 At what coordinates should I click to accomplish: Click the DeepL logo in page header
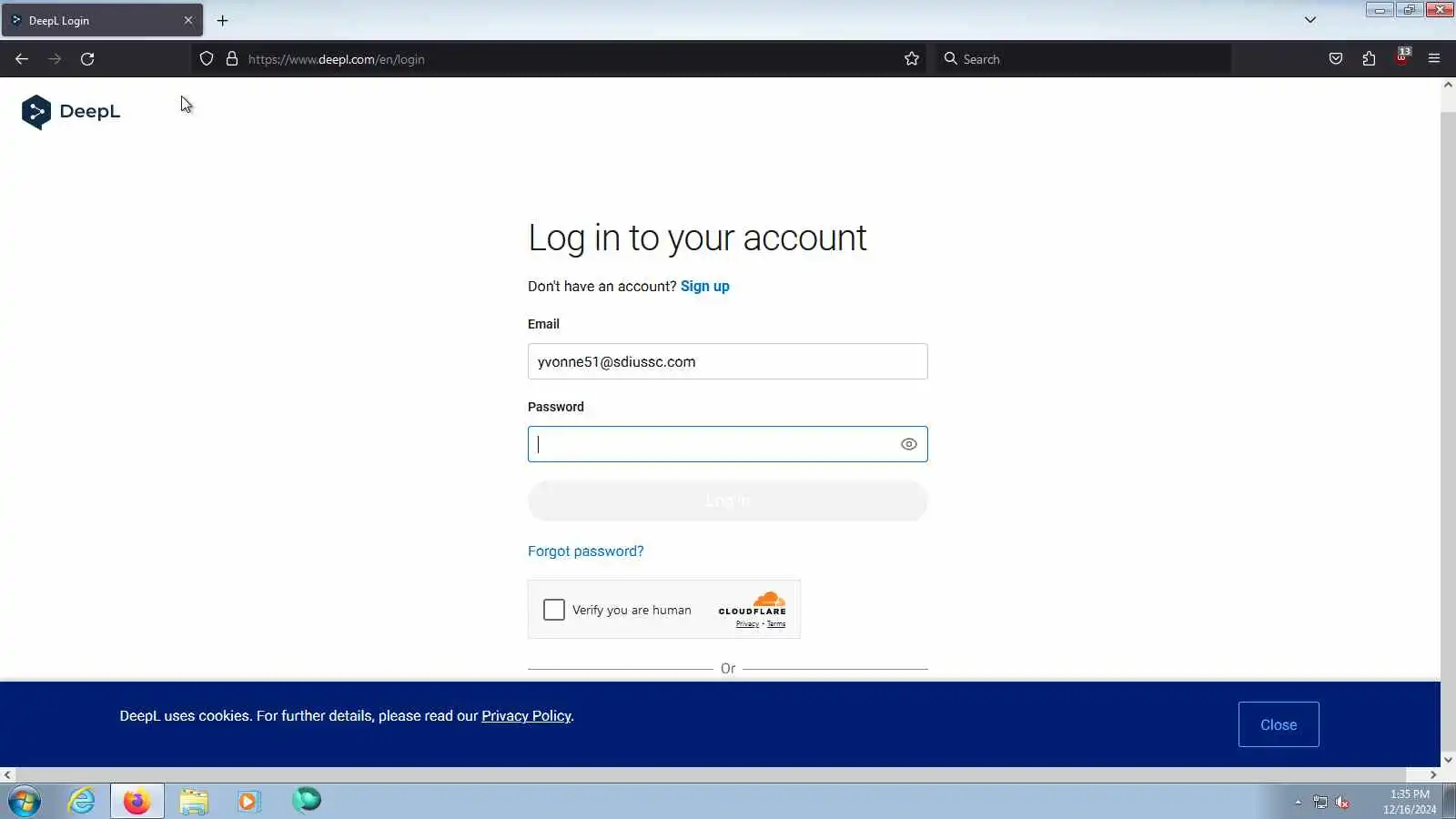point(71,112)
